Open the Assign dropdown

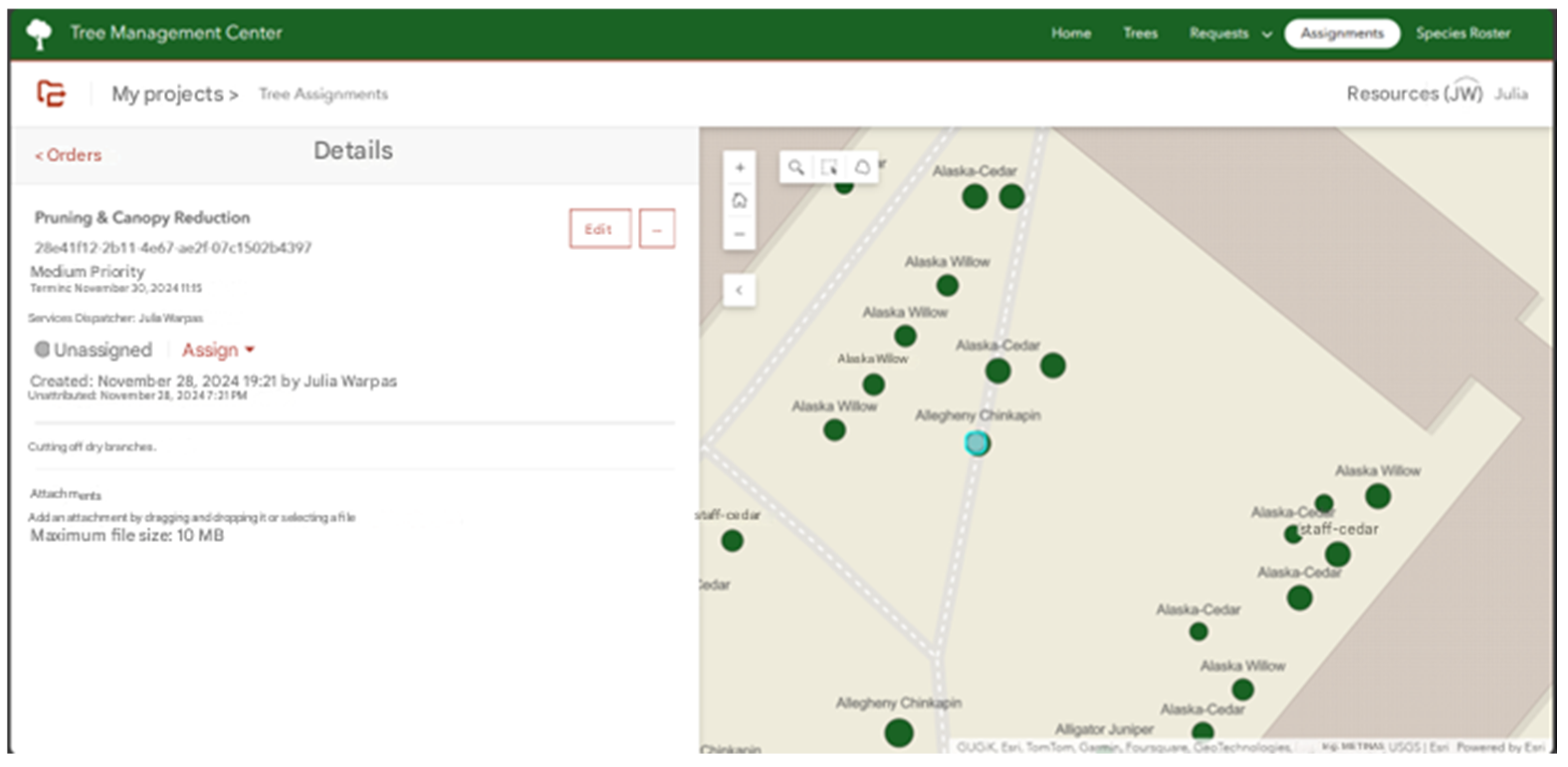coord(218,350)
